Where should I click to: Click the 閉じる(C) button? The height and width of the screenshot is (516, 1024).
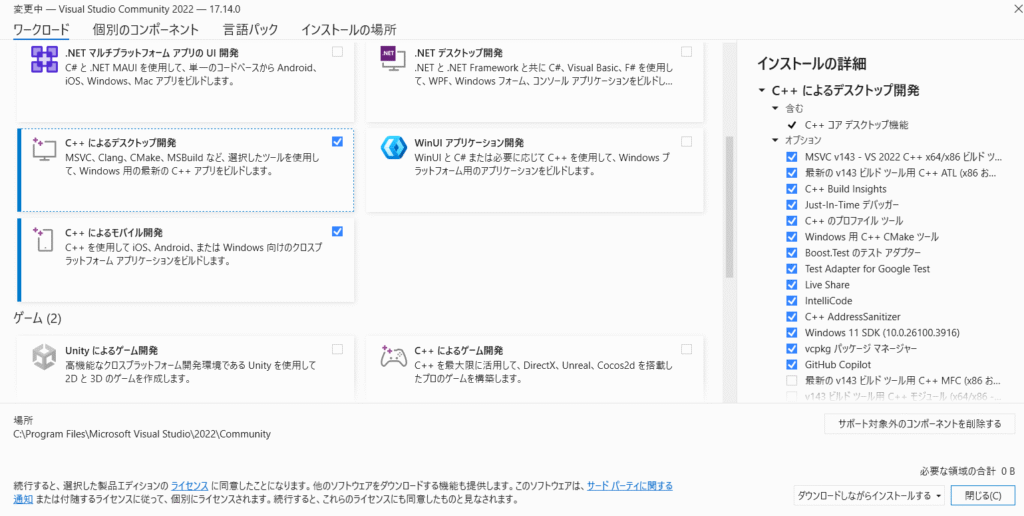(x=984, y=496)
